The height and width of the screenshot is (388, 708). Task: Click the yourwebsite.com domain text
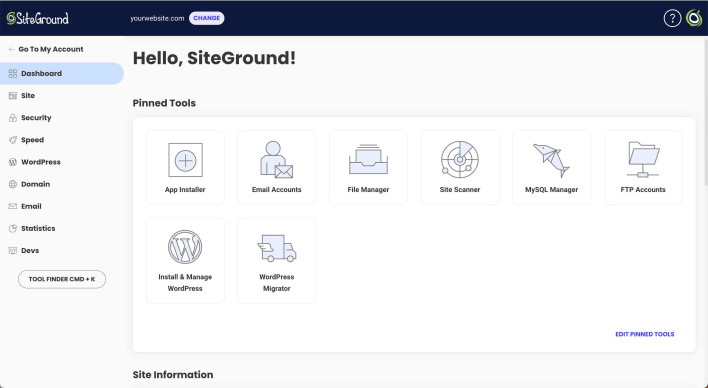pos(157,18)
